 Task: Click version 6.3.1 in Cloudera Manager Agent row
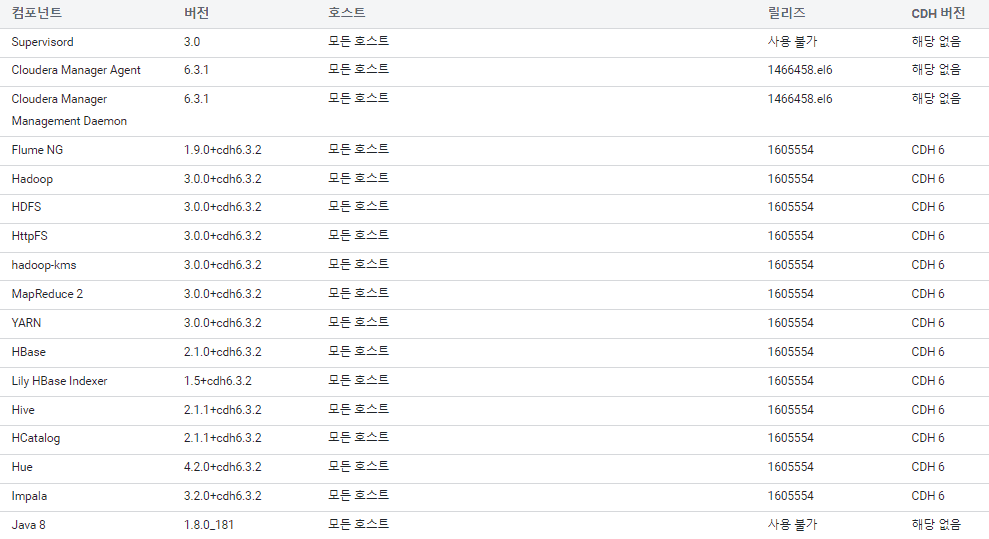tap(196, 69)
